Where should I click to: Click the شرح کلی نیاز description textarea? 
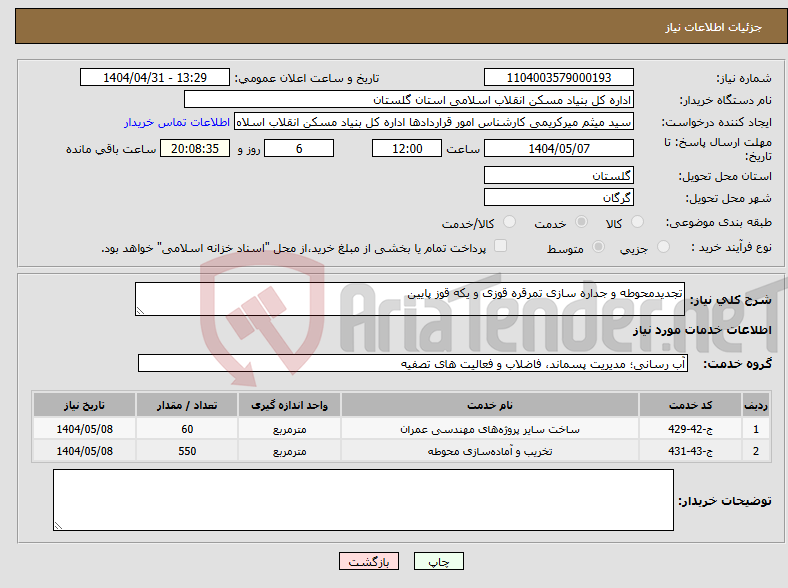tap(410, 299)
